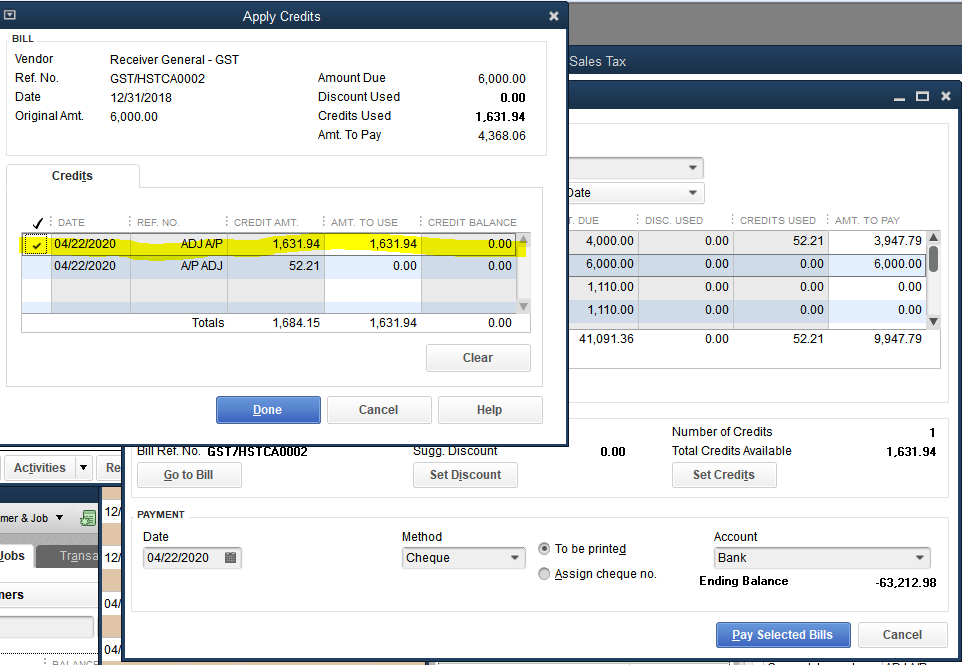Click the Pay Bills list scrollbar thumb
962x665 pixels.
[x=933, y=258]
